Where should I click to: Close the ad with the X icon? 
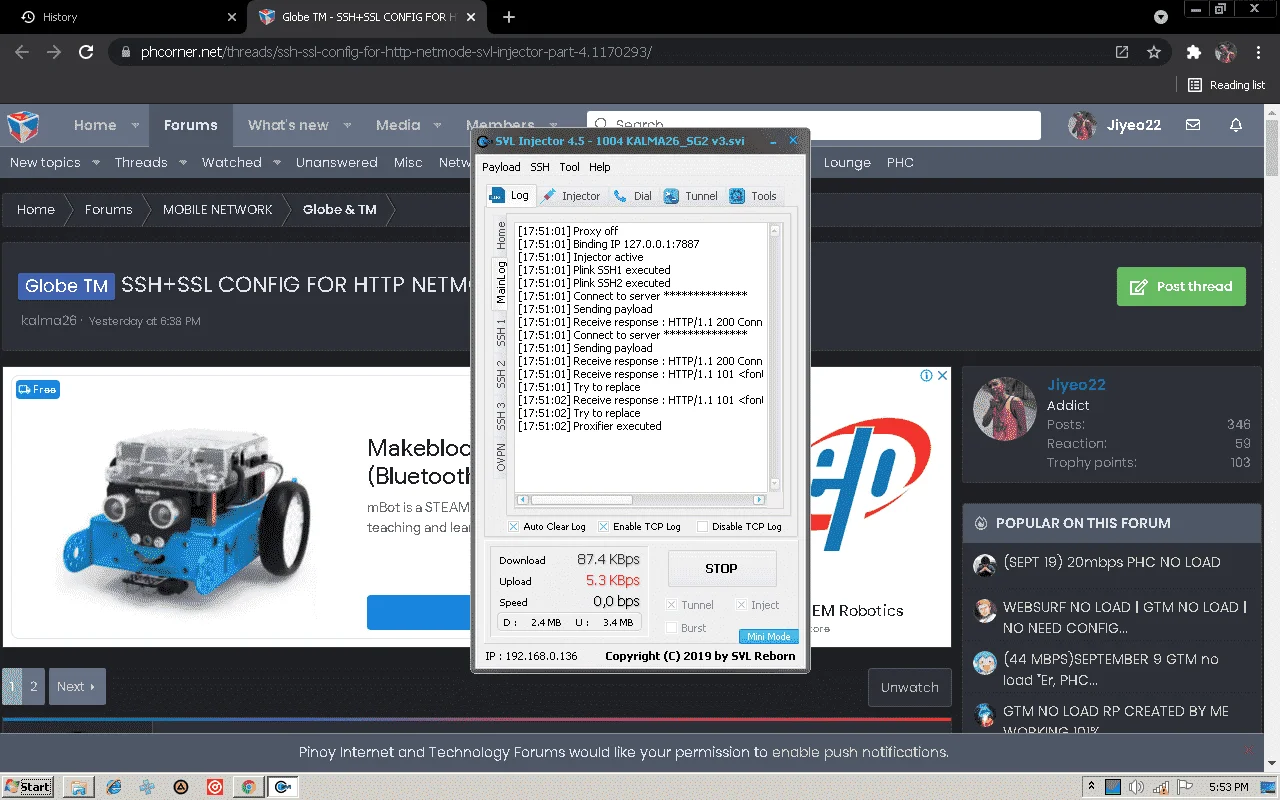[942, 376]
